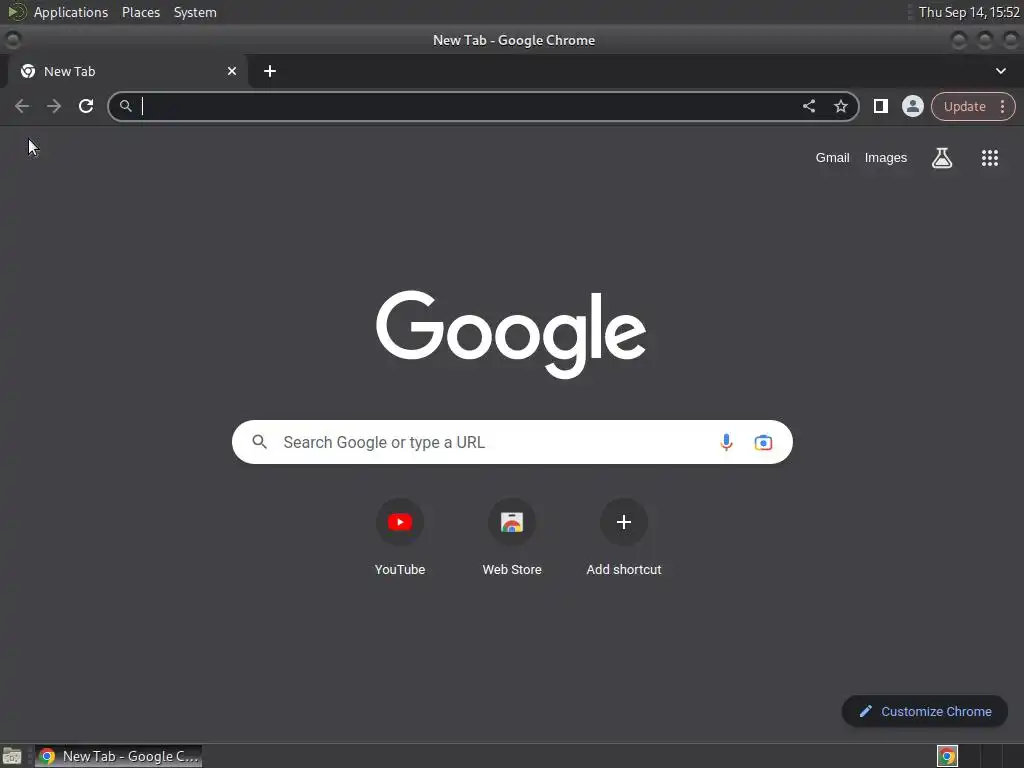
Task: Click the clock showing Thu Sep 14
Action: coord(968,12)
